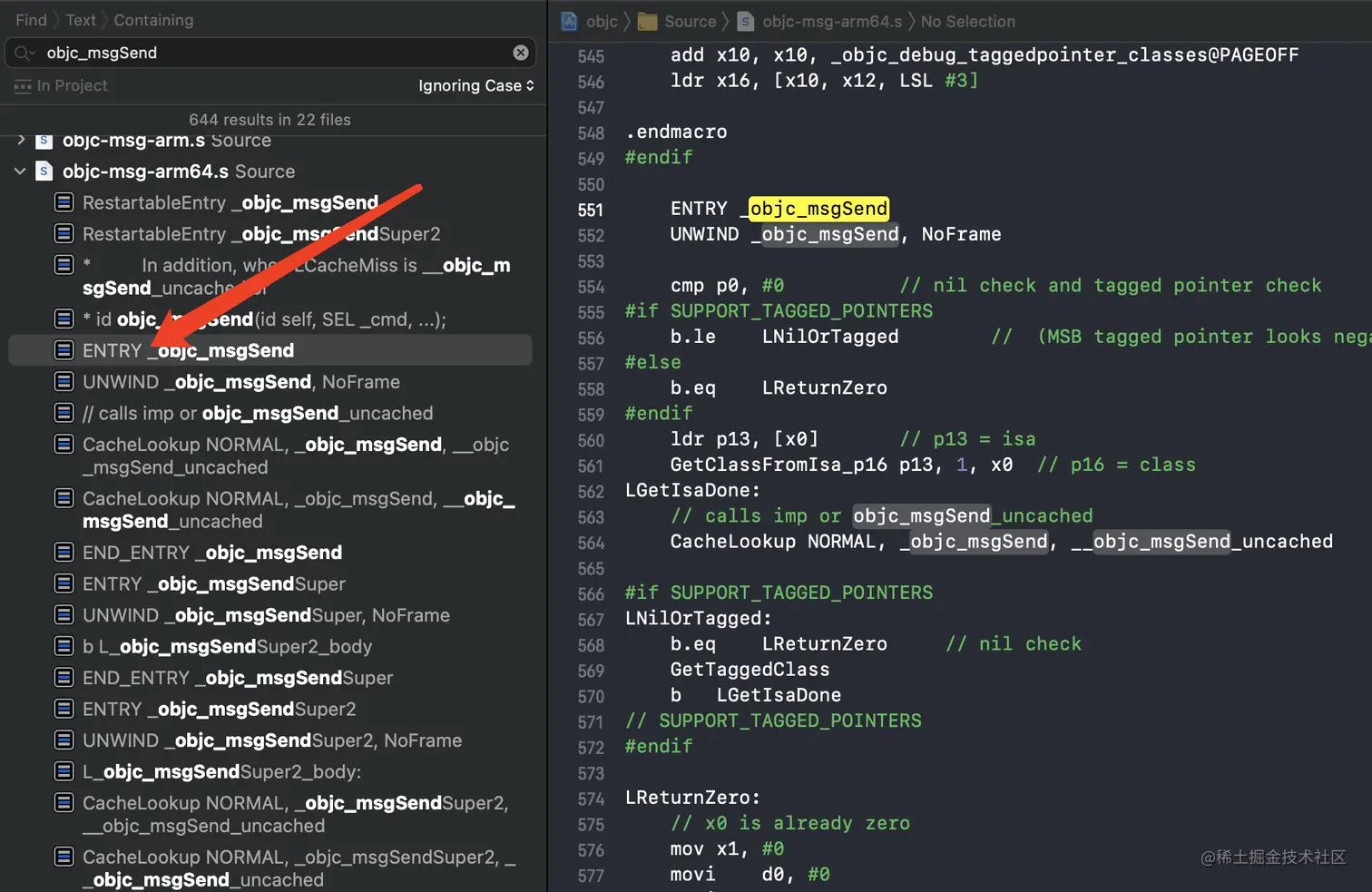This screenshot has width=1372, height=892.
Task: Open No Selection symbol jump bar menu
Action: (x=967, y=21)
